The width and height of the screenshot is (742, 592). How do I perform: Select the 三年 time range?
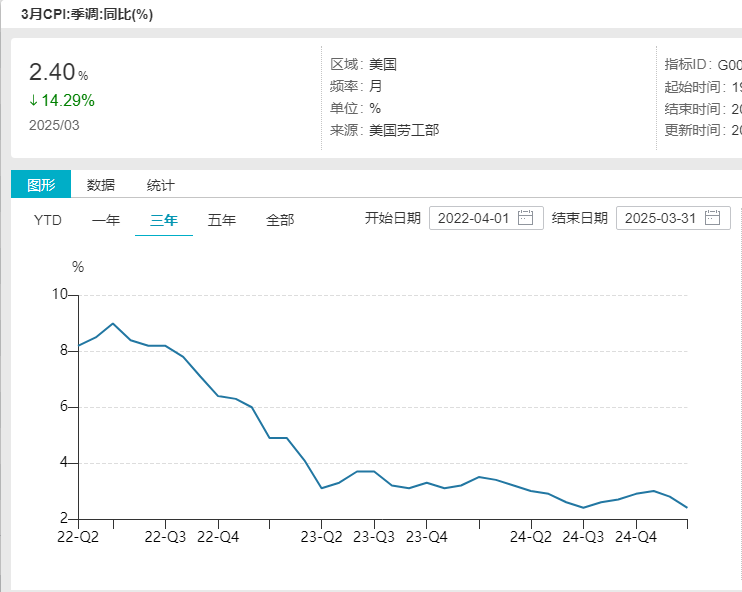pyautogui.click(x=164, y=220)
